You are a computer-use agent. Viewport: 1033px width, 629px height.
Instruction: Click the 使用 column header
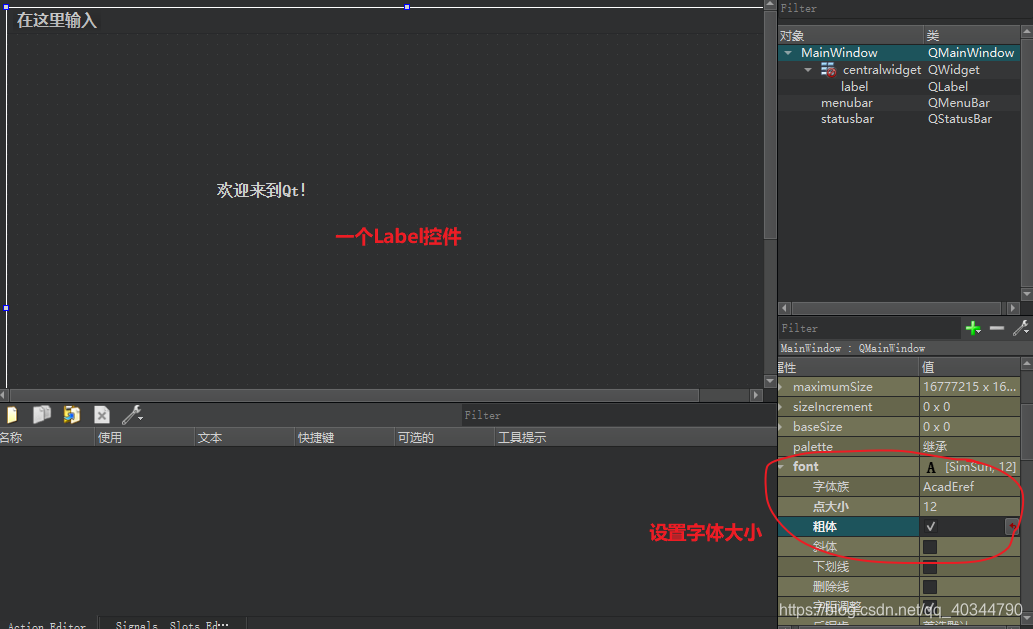click(145, 437)
